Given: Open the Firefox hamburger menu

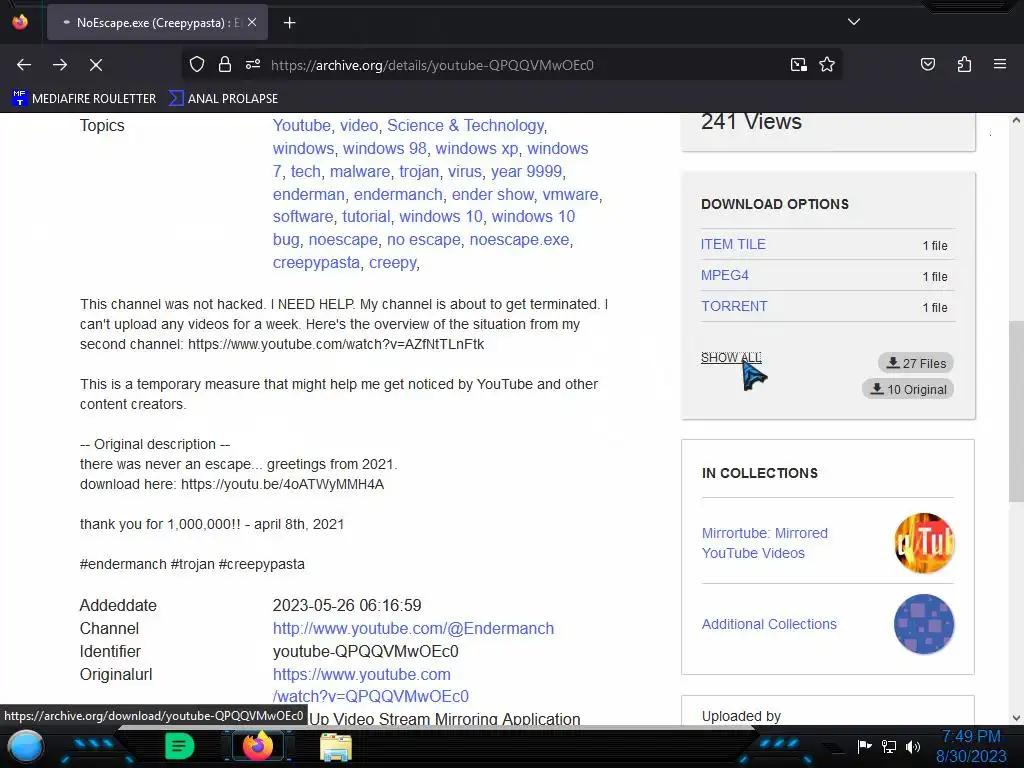Looking at the screenshot, I should 1000,64.
